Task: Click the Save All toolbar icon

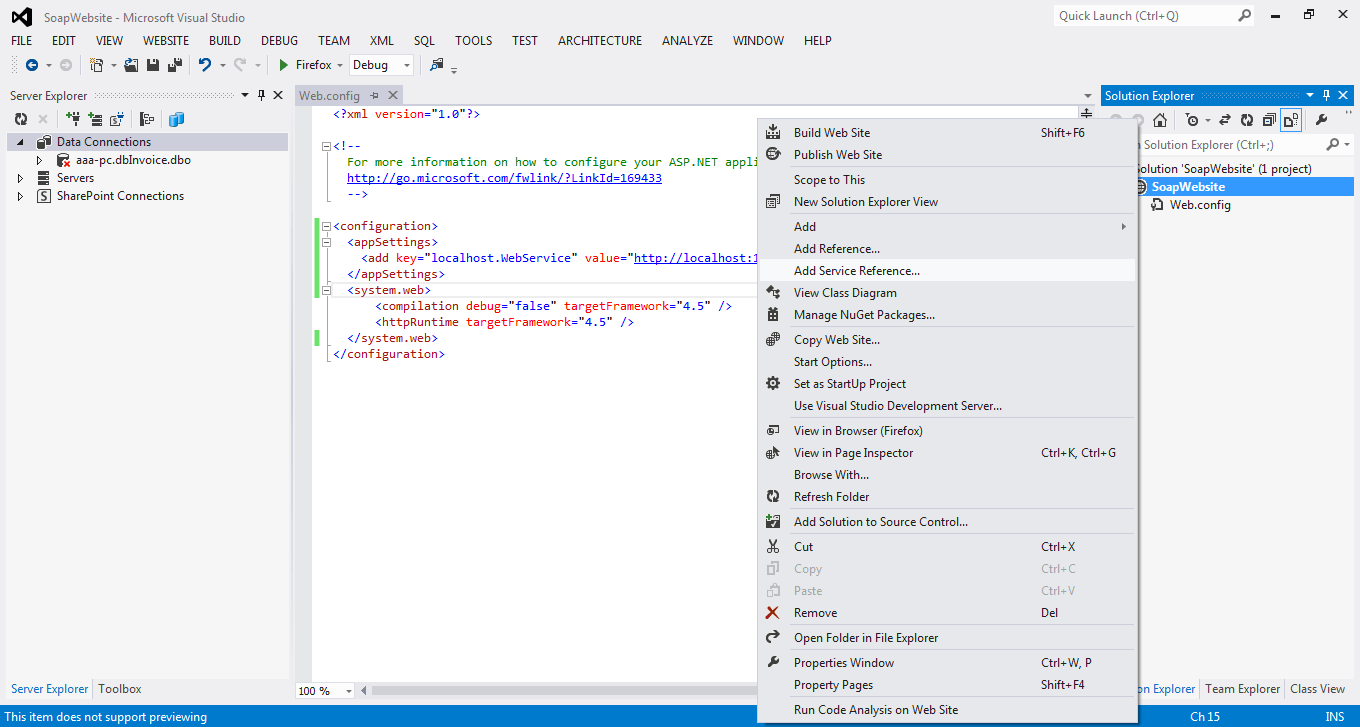Action: point(175,65)
